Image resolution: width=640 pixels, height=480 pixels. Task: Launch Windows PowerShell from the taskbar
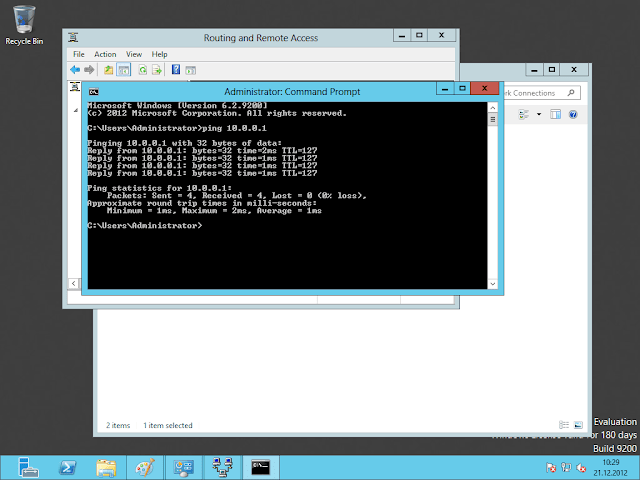pos(67,466)
